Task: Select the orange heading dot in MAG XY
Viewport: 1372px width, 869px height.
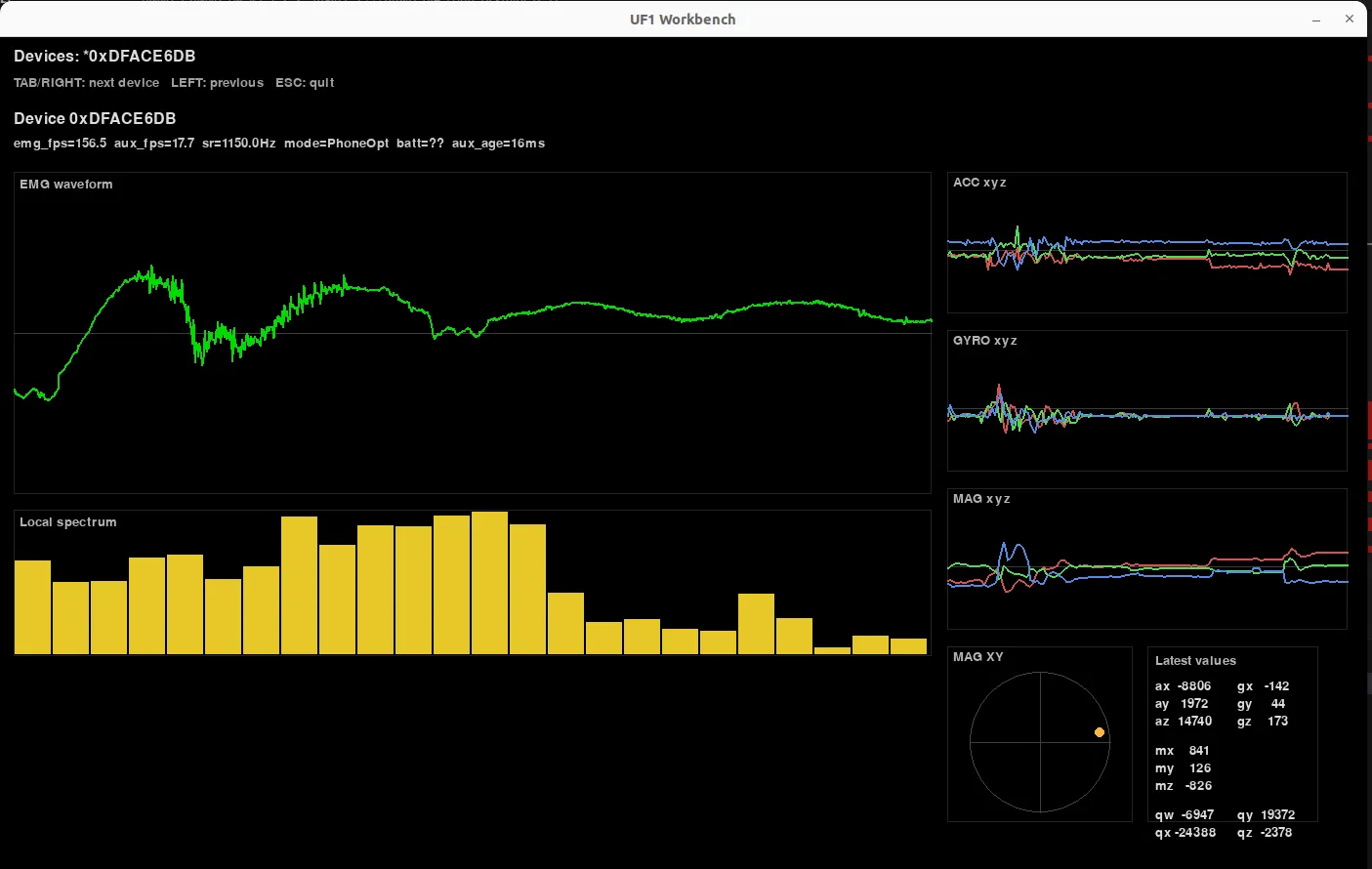Action: coord(1100,731)
